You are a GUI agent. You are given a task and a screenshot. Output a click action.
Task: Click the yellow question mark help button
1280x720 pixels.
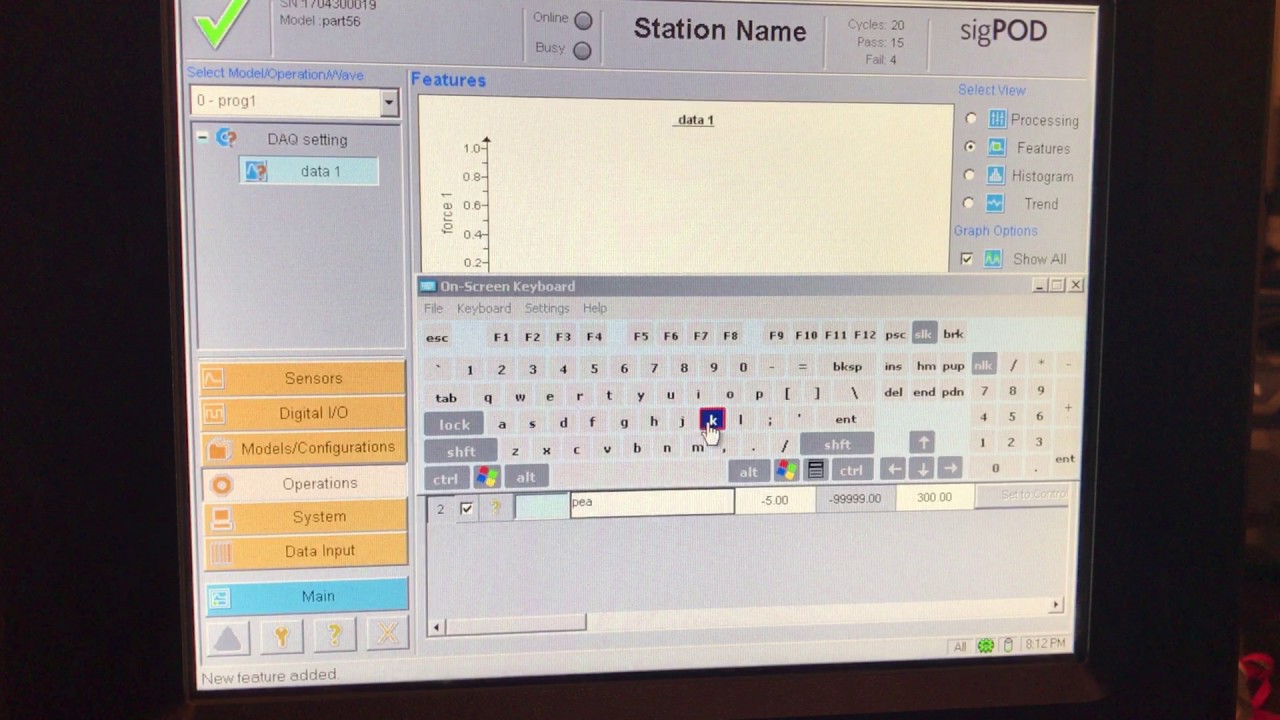click(x=334, y=636)
